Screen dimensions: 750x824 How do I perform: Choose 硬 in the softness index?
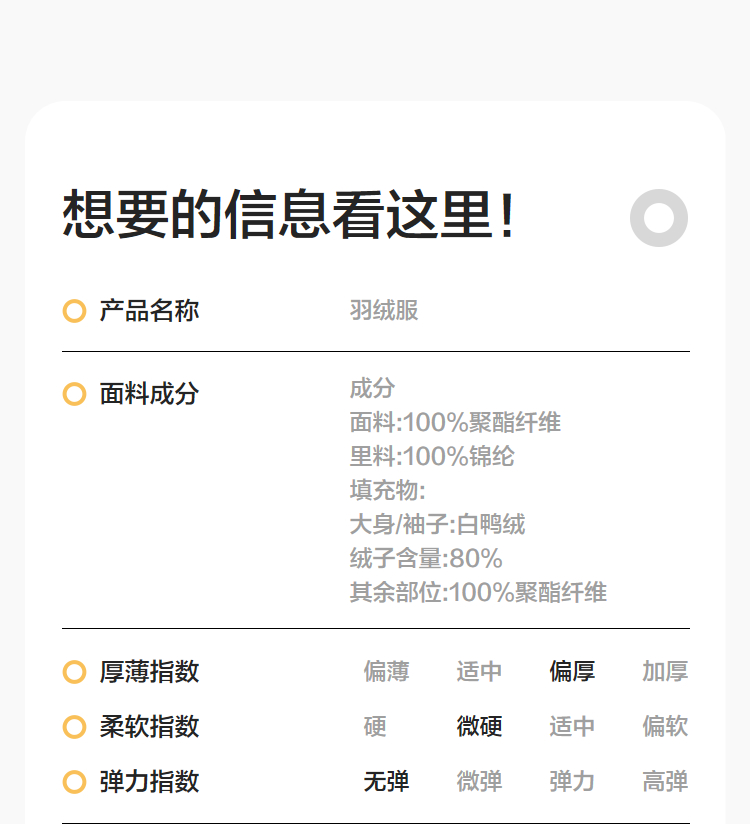(375, 727)
